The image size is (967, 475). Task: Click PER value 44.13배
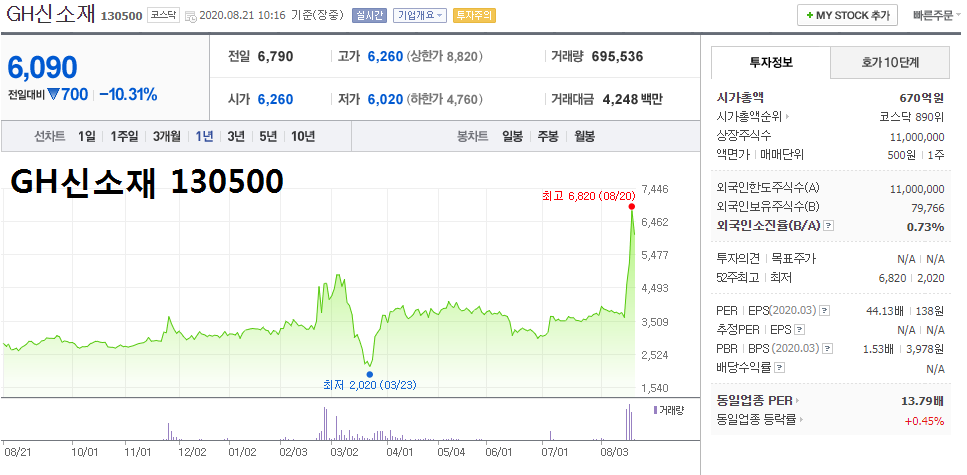(x=883, y=310)
